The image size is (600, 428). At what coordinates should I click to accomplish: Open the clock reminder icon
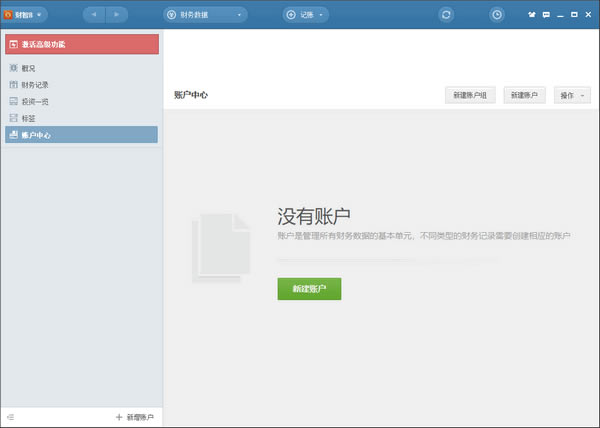pos(497,15)
